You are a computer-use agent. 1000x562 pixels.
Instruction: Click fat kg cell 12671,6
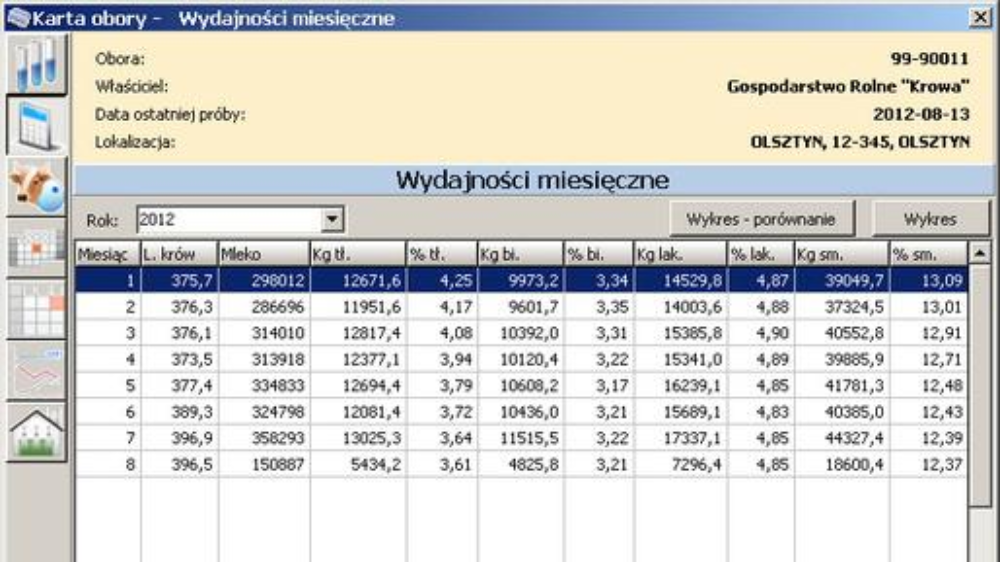pos(358,281)
